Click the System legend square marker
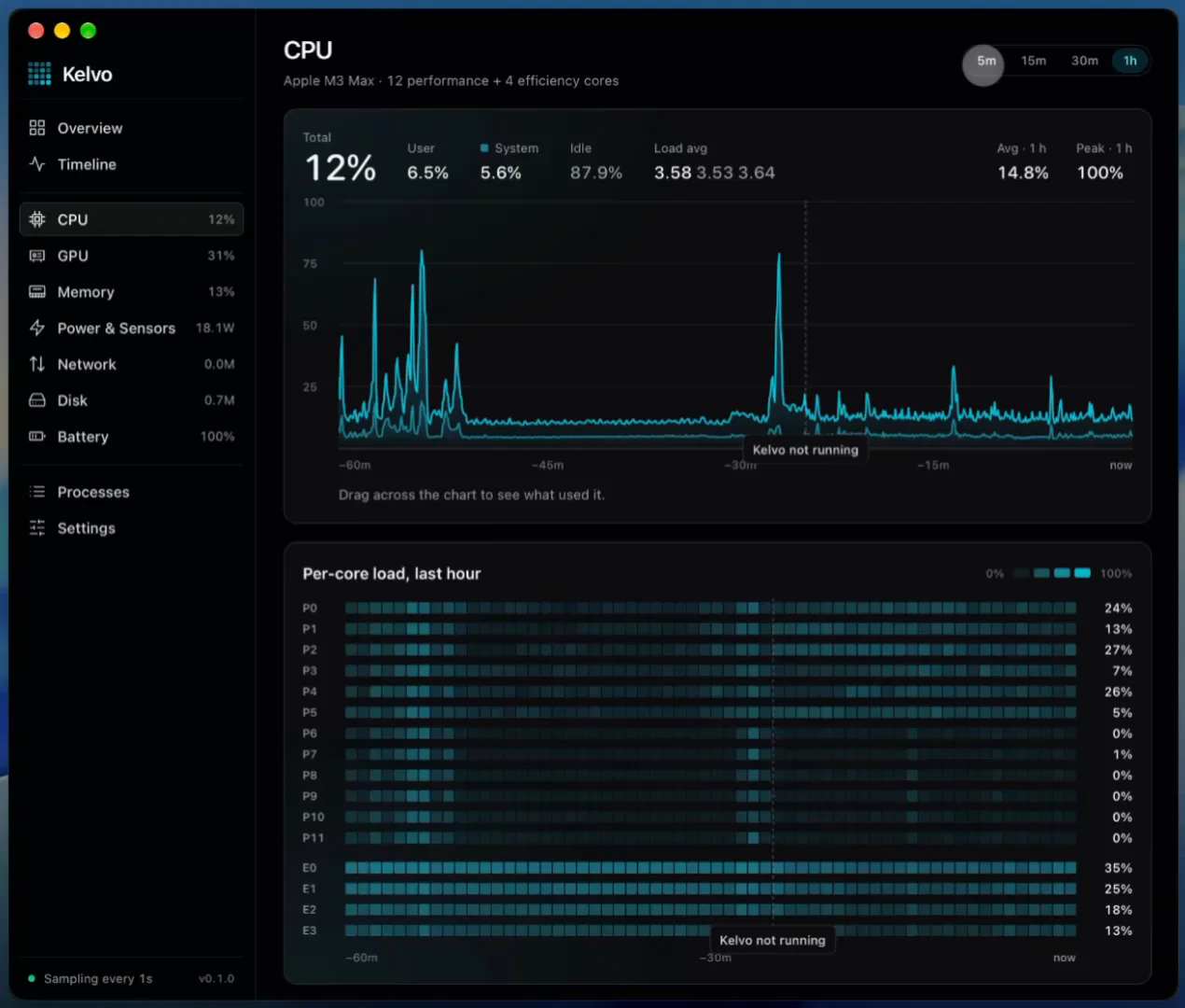The width and height of the screenshot is (1185, 1008). [484, 147]
